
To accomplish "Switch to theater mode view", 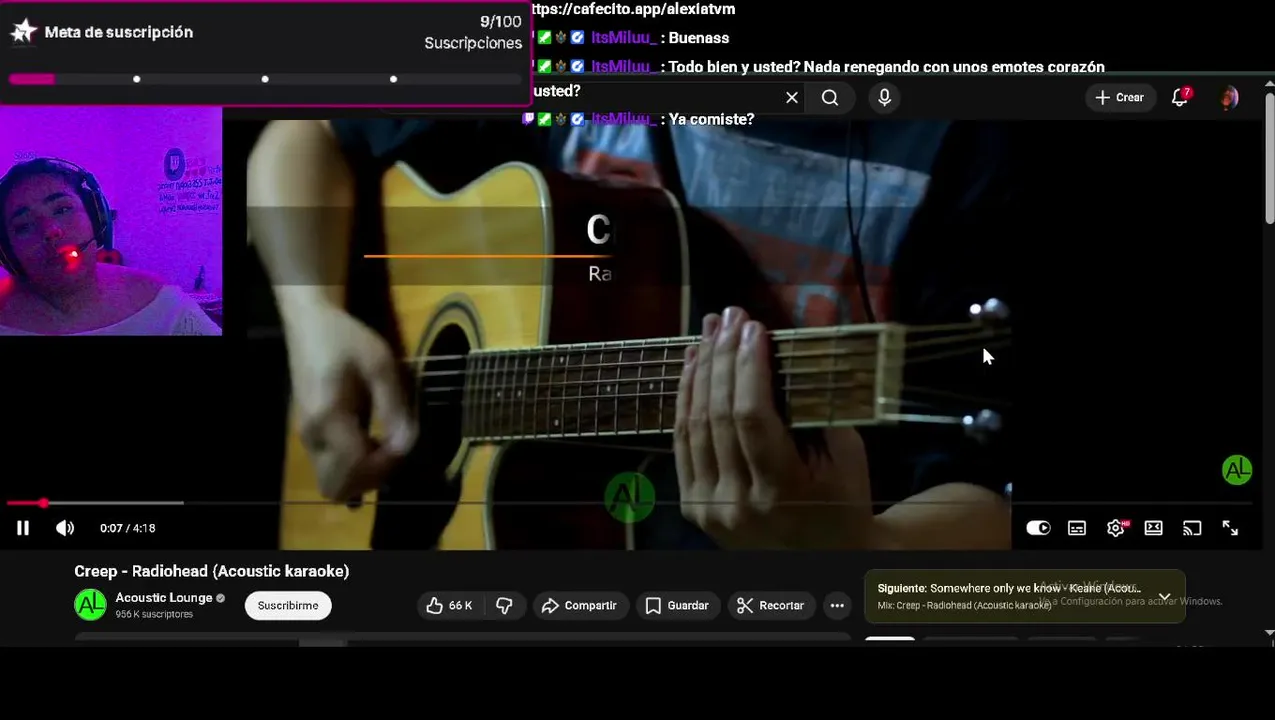I will (1153, 528).
